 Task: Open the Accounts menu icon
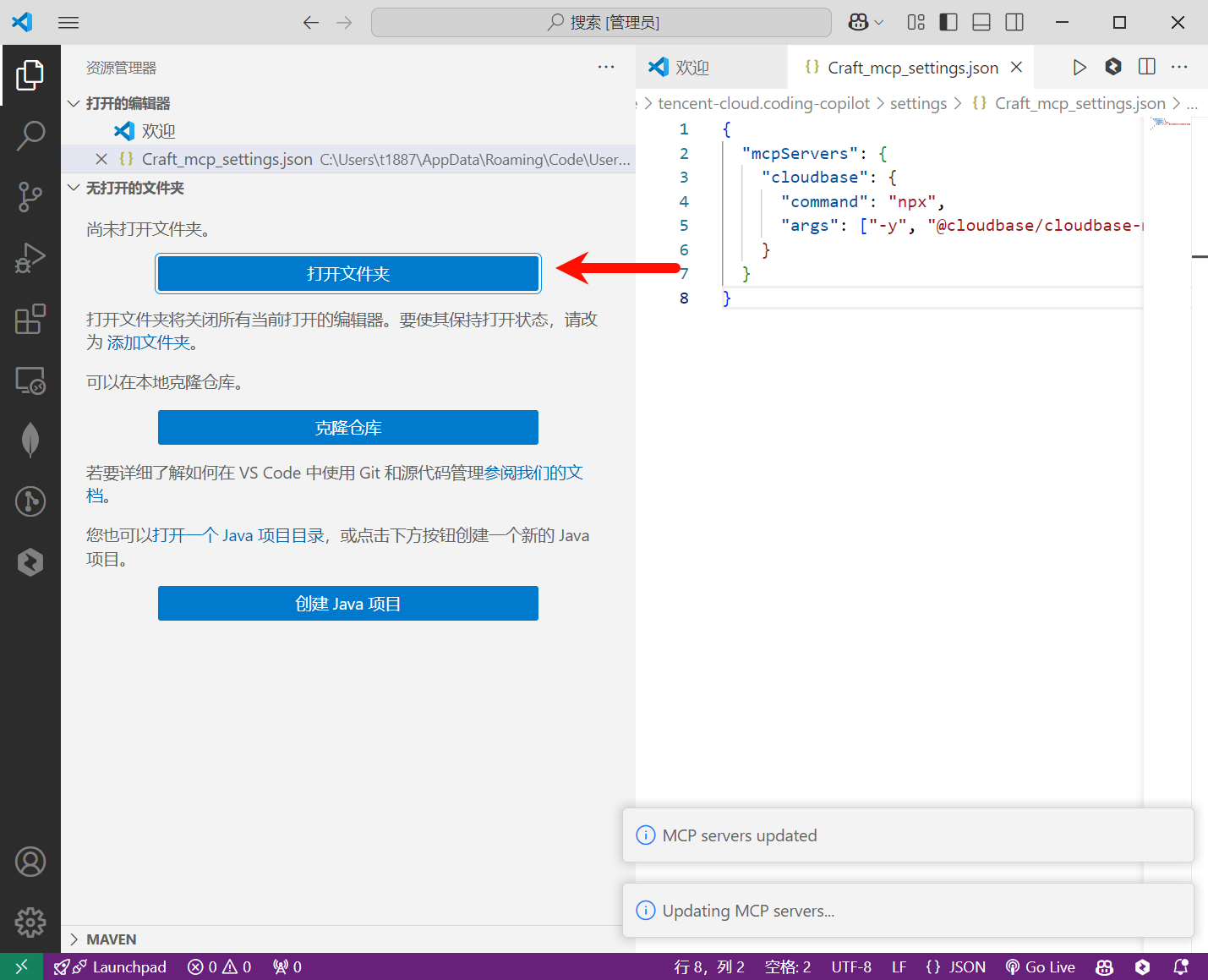pyautogui.click(x=30, y=862)
